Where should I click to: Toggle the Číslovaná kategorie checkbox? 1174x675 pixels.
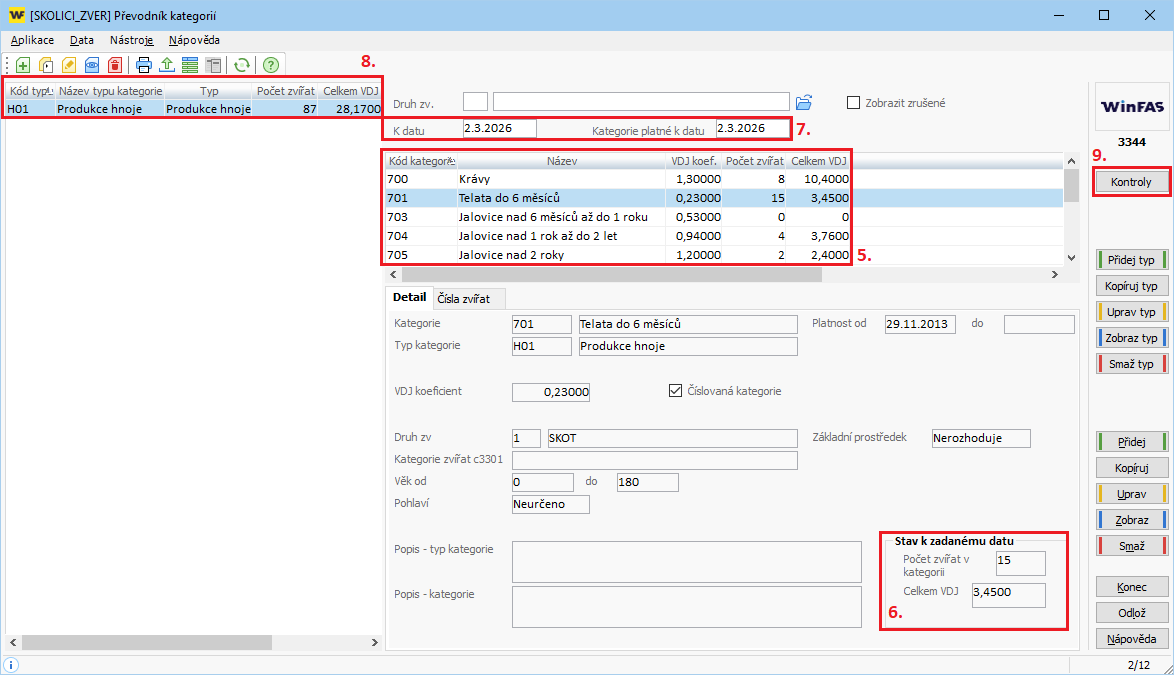tap(675, 390)
